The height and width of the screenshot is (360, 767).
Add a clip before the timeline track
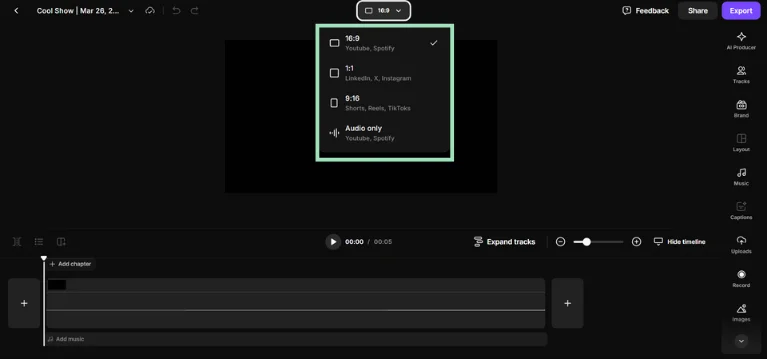point(24,303)
